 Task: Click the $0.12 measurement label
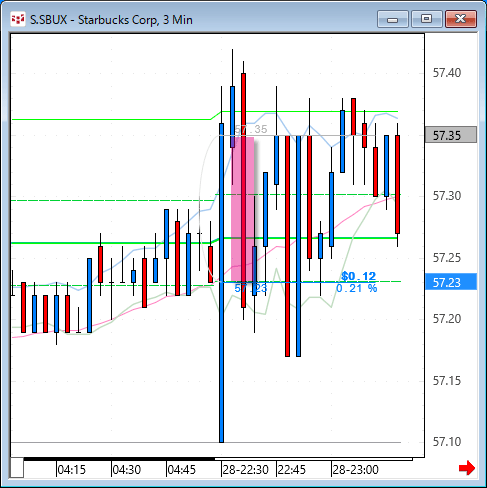point(358,276)
